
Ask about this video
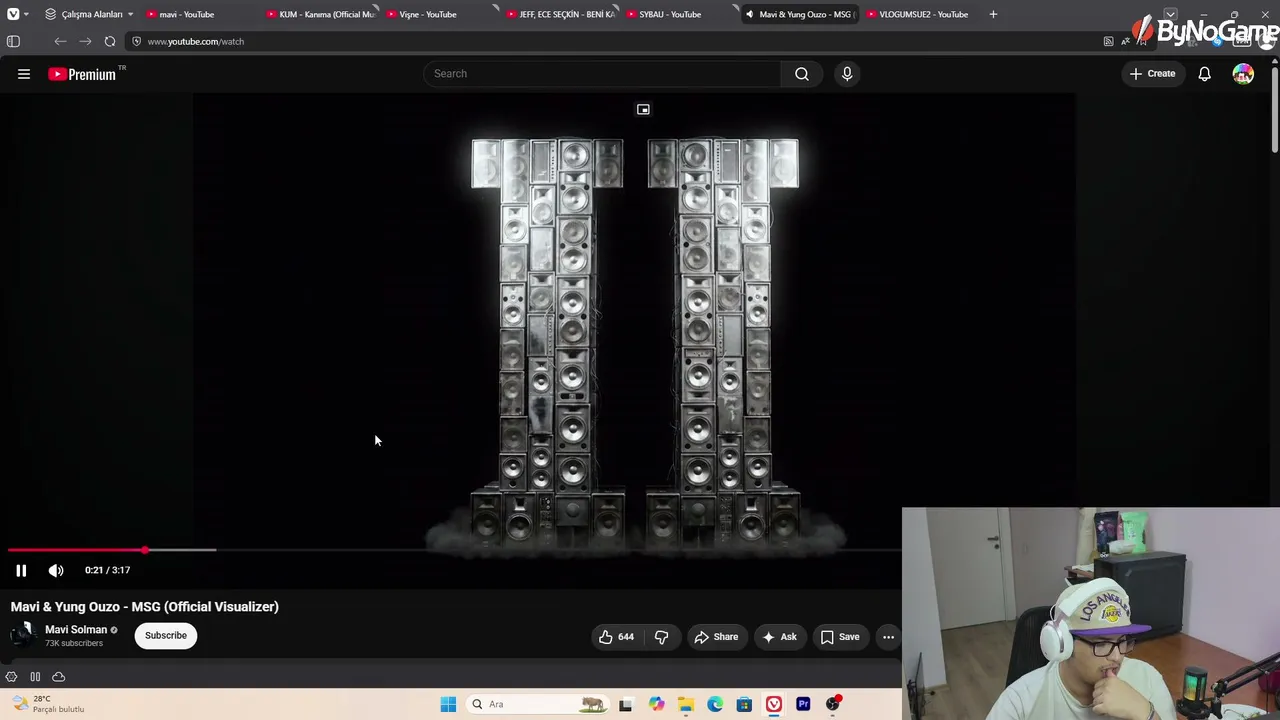pos(779,637)
